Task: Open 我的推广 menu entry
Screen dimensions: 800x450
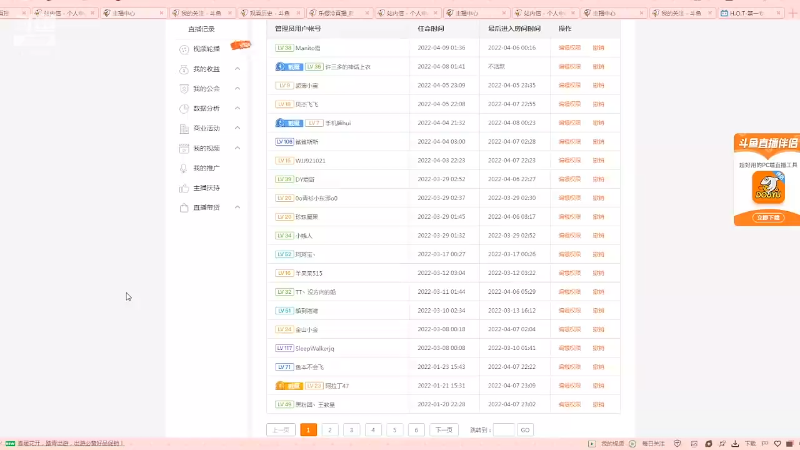Action: [x=206, y=168]
